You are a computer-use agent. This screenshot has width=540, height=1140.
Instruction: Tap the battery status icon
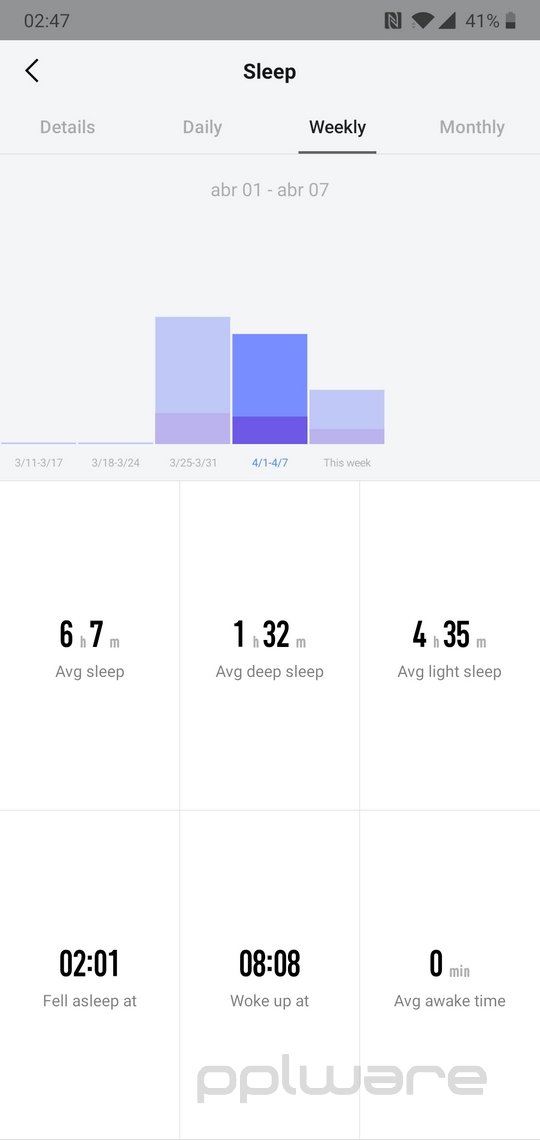(510, 21)
